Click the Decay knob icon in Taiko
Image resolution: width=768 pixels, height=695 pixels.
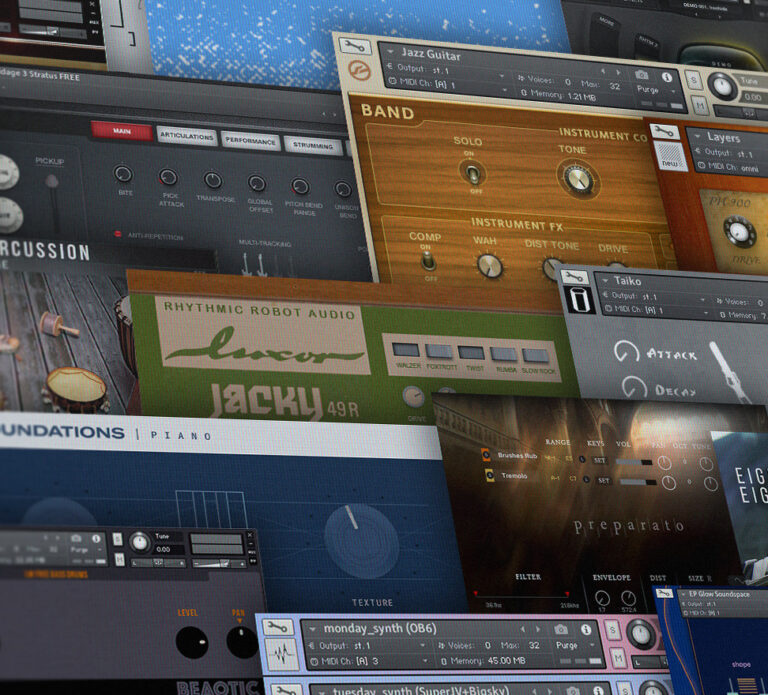(634, 387)
